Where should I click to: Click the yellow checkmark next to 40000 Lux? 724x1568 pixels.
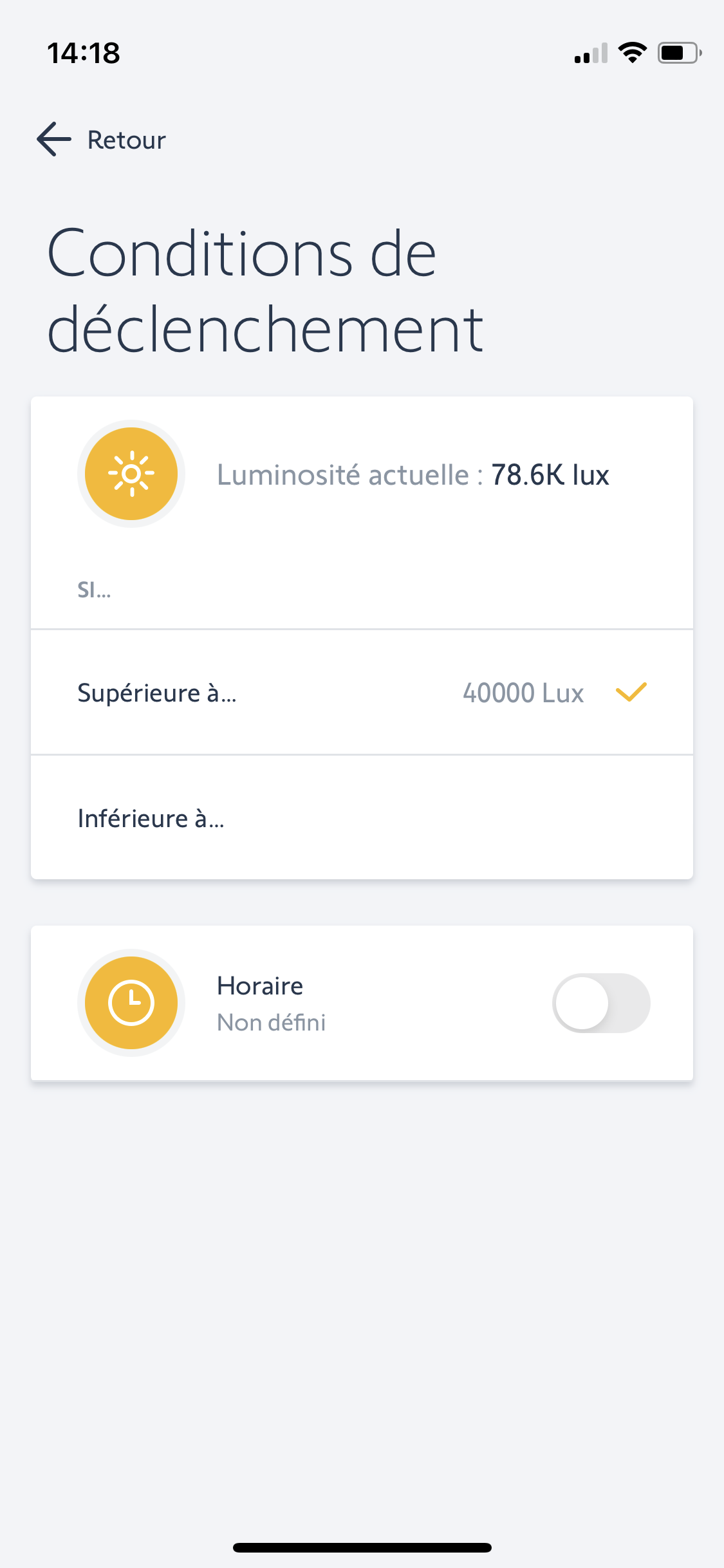[631, 693]
